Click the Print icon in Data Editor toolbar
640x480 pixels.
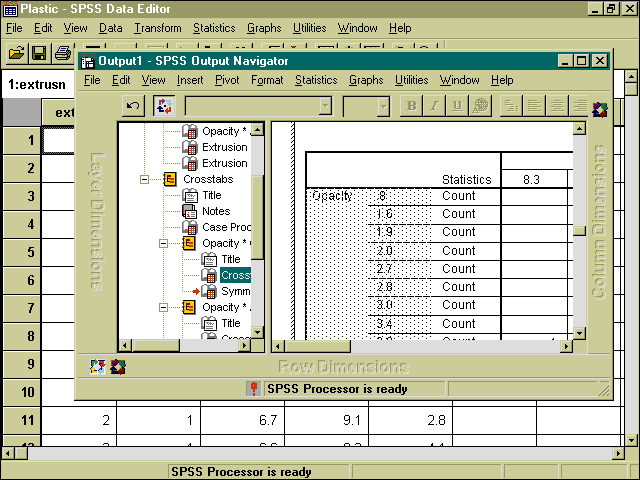point(62,52)
